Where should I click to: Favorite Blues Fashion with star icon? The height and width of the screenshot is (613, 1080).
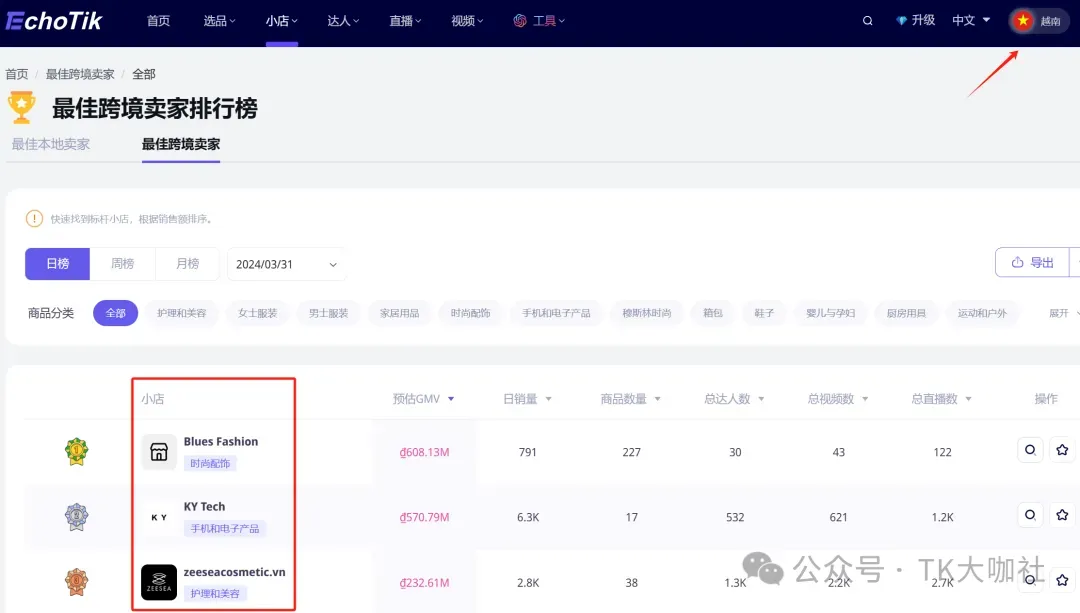[1062, 450]
